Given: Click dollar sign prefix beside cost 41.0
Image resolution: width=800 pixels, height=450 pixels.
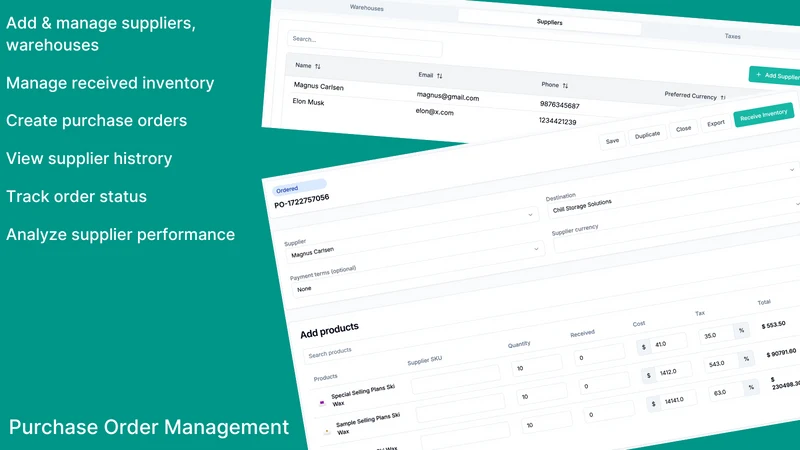Looking at the screenshot, I should [643, 347].
